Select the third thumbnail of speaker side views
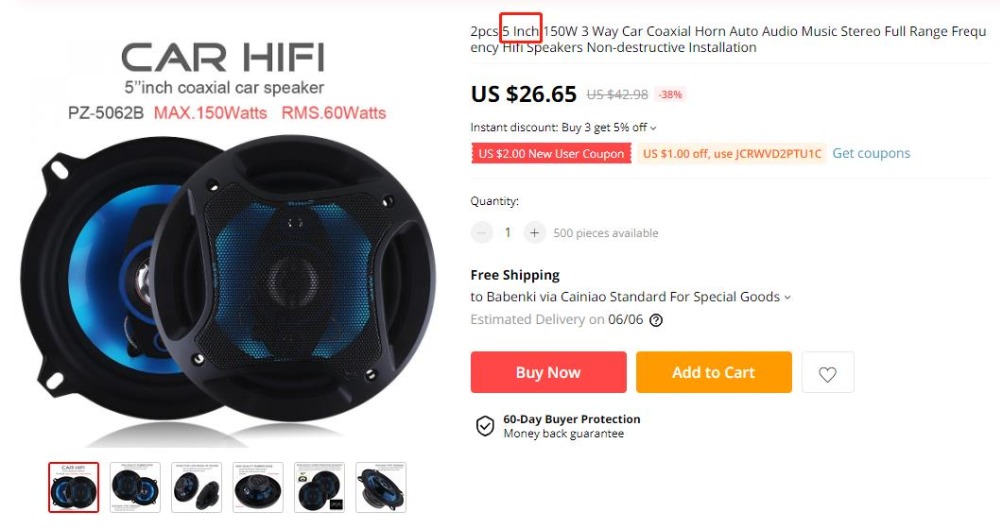 196,488
